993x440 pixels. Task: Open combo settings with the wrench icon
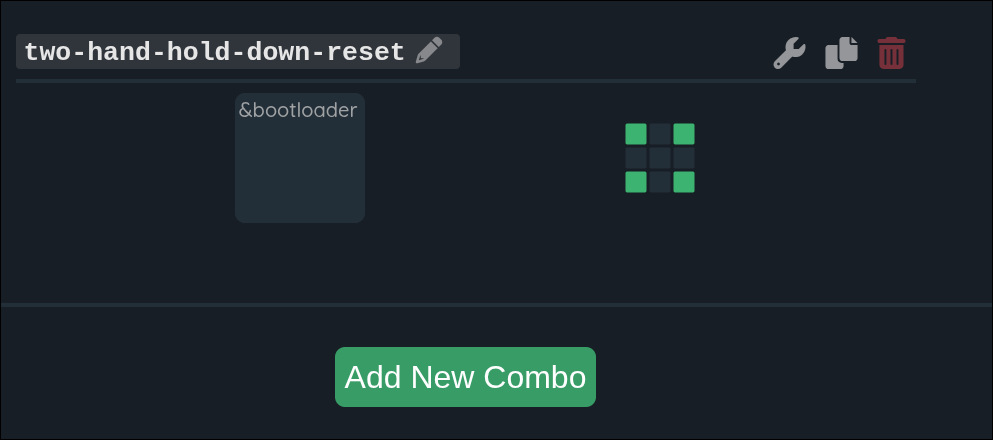pyautogui.click(x=789, y=53)
